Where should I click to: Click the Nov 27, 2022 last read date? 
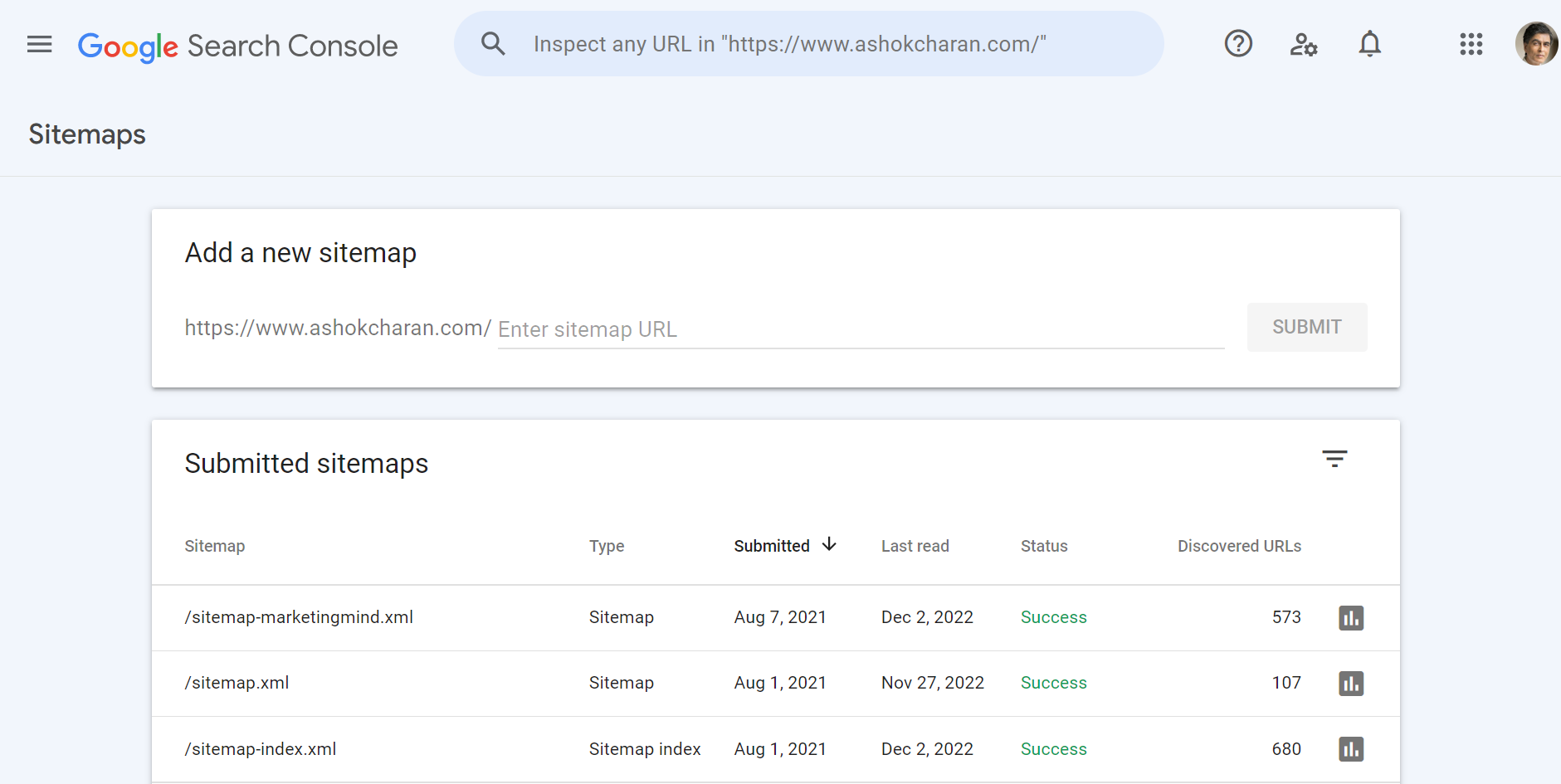[933, 683]
